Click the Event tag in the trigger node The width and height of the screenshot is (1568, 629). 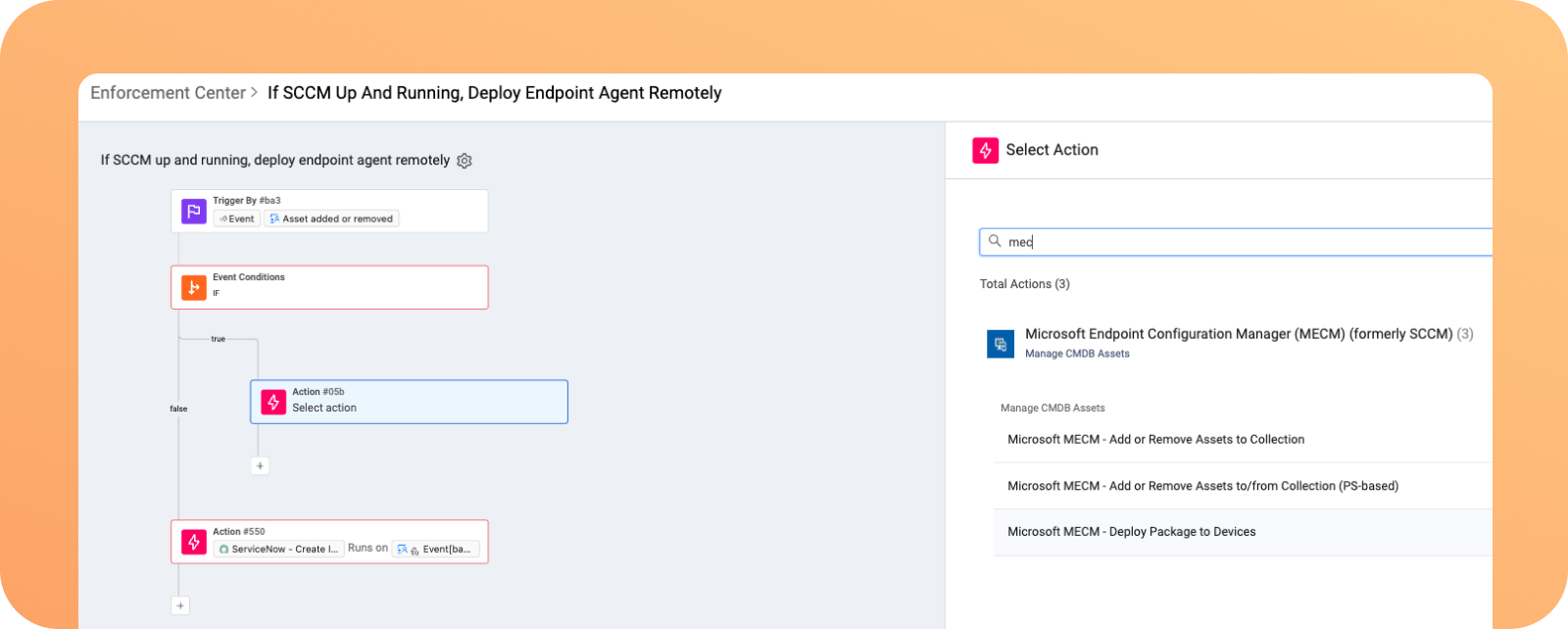point(237,218)
